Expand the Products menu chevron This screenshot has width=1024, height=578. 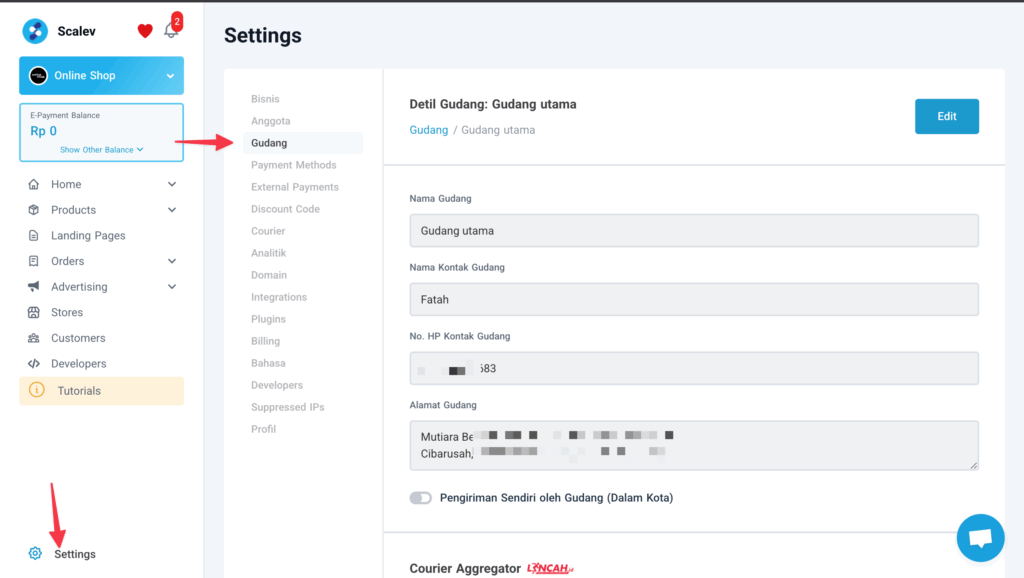click(172, 210)
